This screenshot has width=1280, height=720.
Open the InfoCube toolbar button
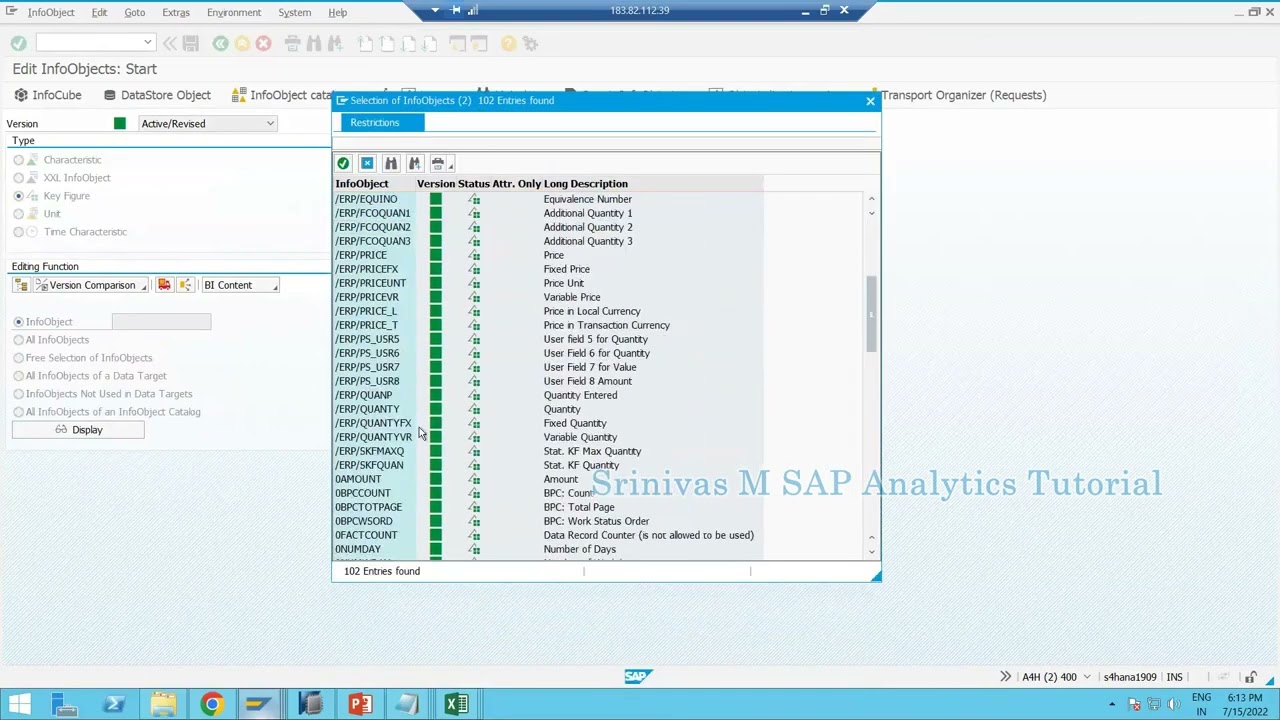(48, 95)
